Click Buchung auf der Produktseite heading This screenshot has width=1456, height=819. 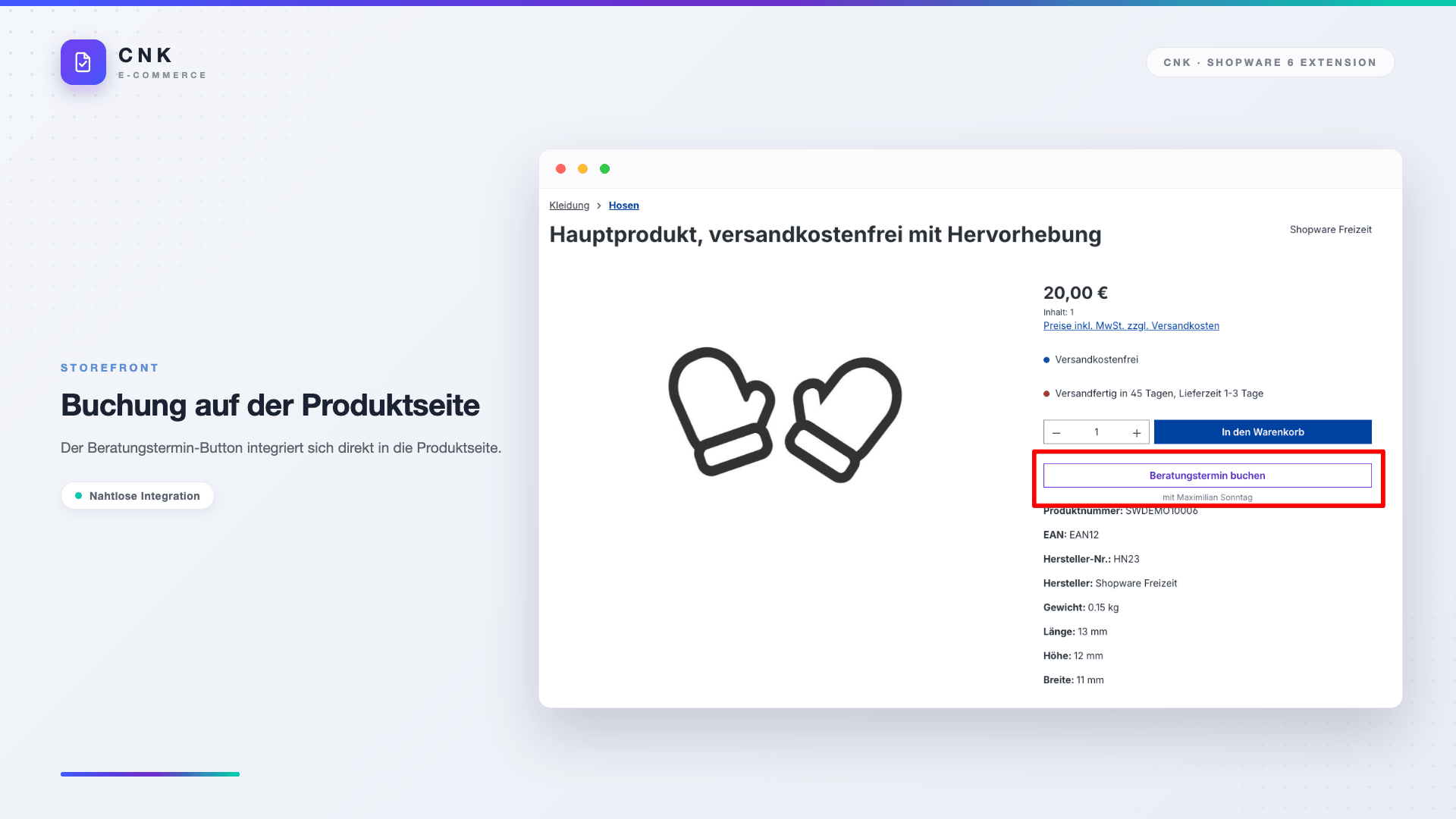[x=270, y=406]
